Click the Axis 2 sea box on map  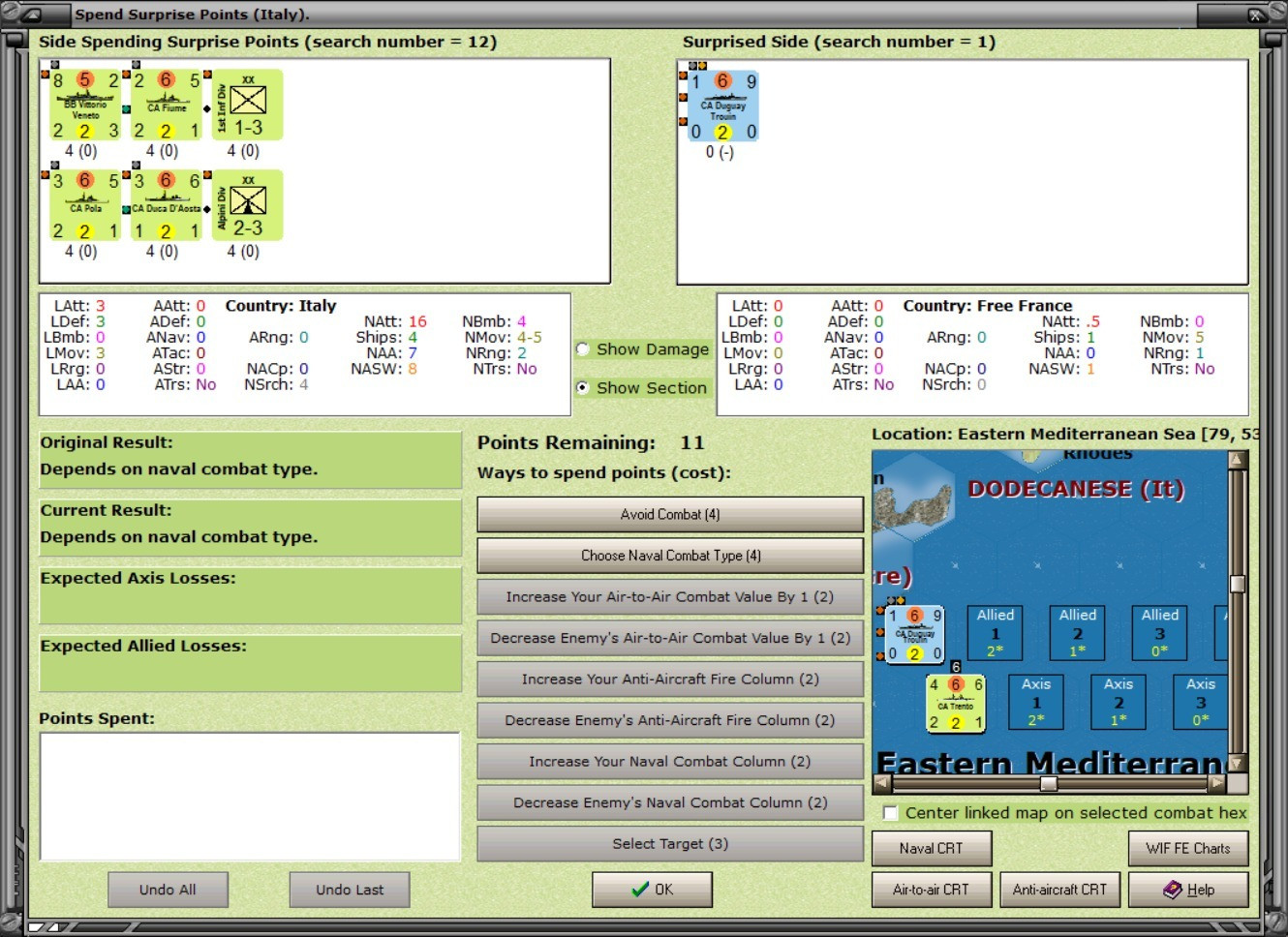[x=1119, y=702]
